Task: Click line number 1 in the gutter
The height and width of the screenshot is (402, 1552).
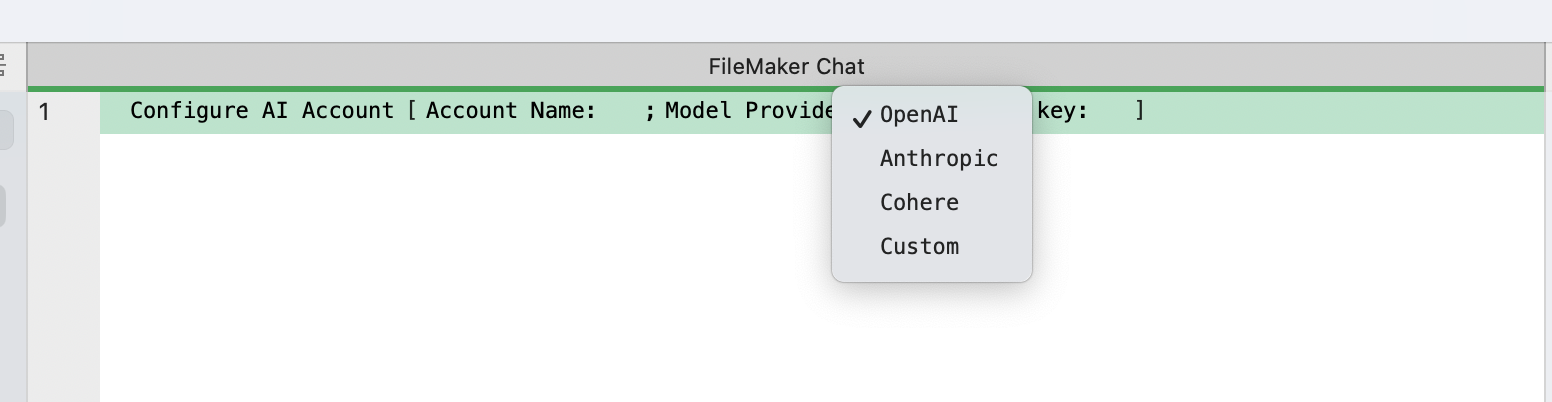Action: pyautogui.click(x=44, y=112)
